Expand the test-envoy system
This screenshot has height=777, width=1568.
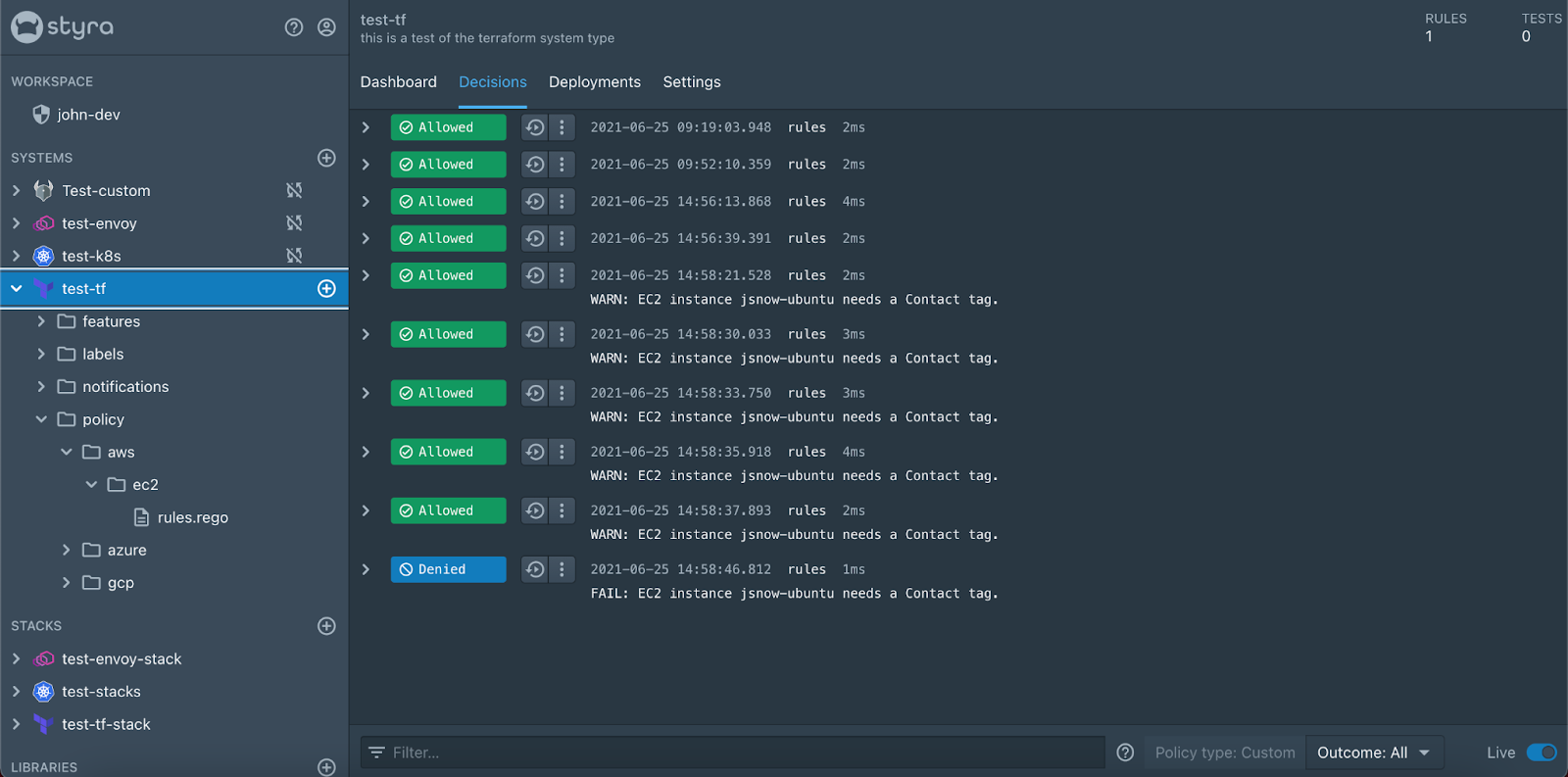pyautogui.click(x=17, y=223)
